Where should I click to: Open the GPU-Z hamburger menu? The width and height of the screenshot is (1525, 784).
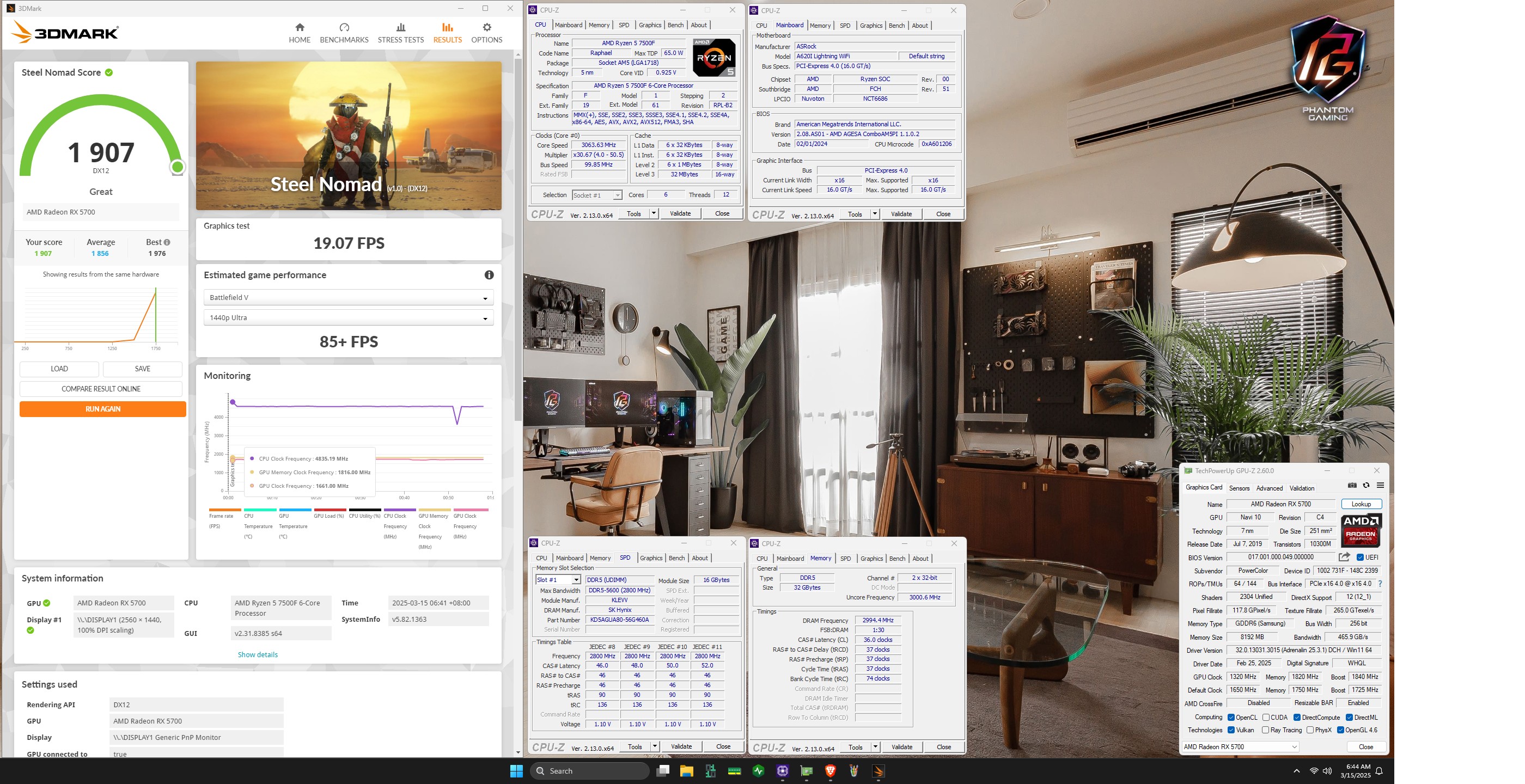coord(1380,485)
